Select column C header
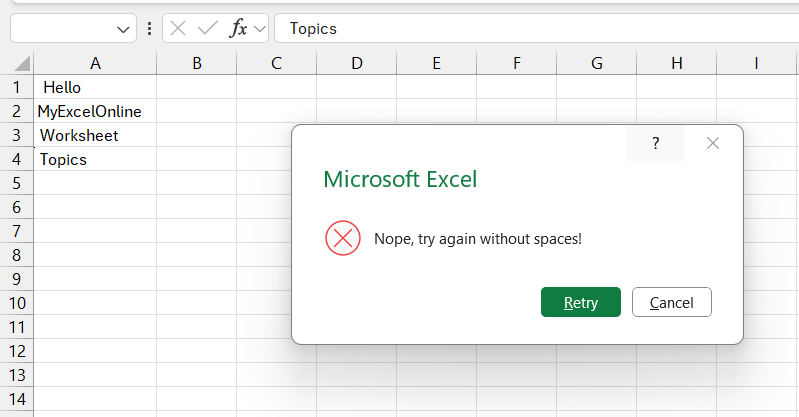 tap(277, 63)
